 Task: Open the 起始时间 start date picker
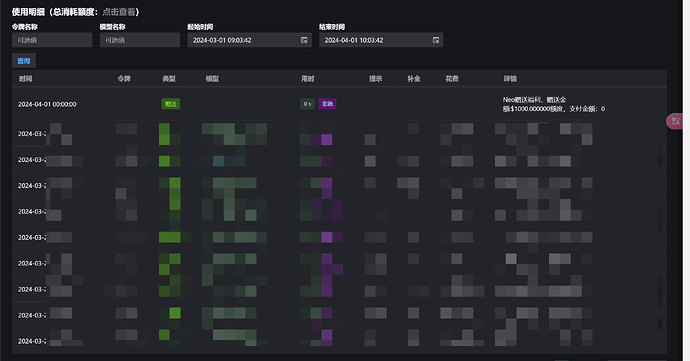click(250, 40)
